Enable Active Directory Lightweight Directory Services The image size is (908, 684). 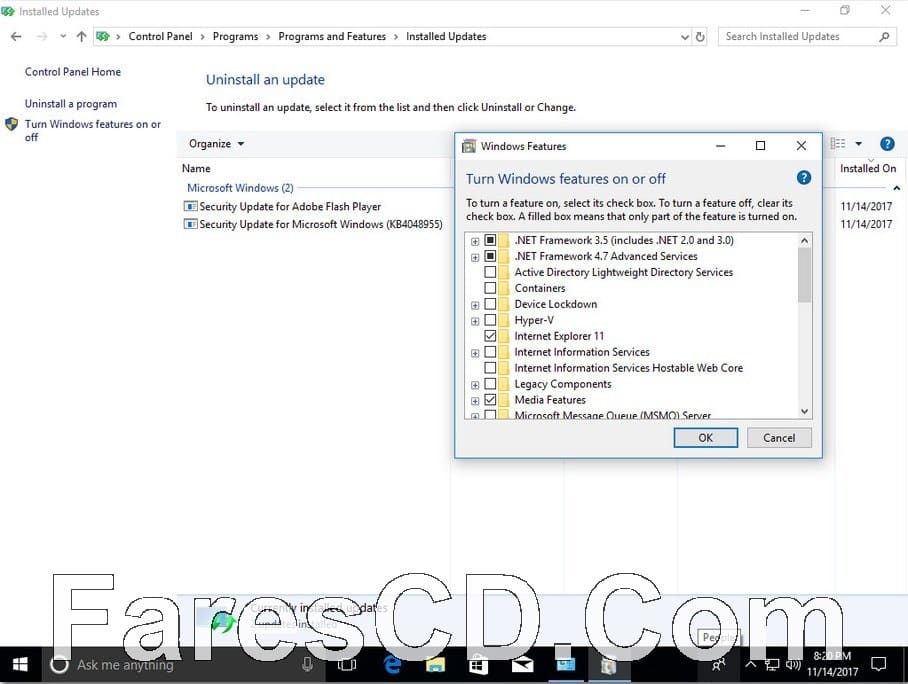point(490,272)
